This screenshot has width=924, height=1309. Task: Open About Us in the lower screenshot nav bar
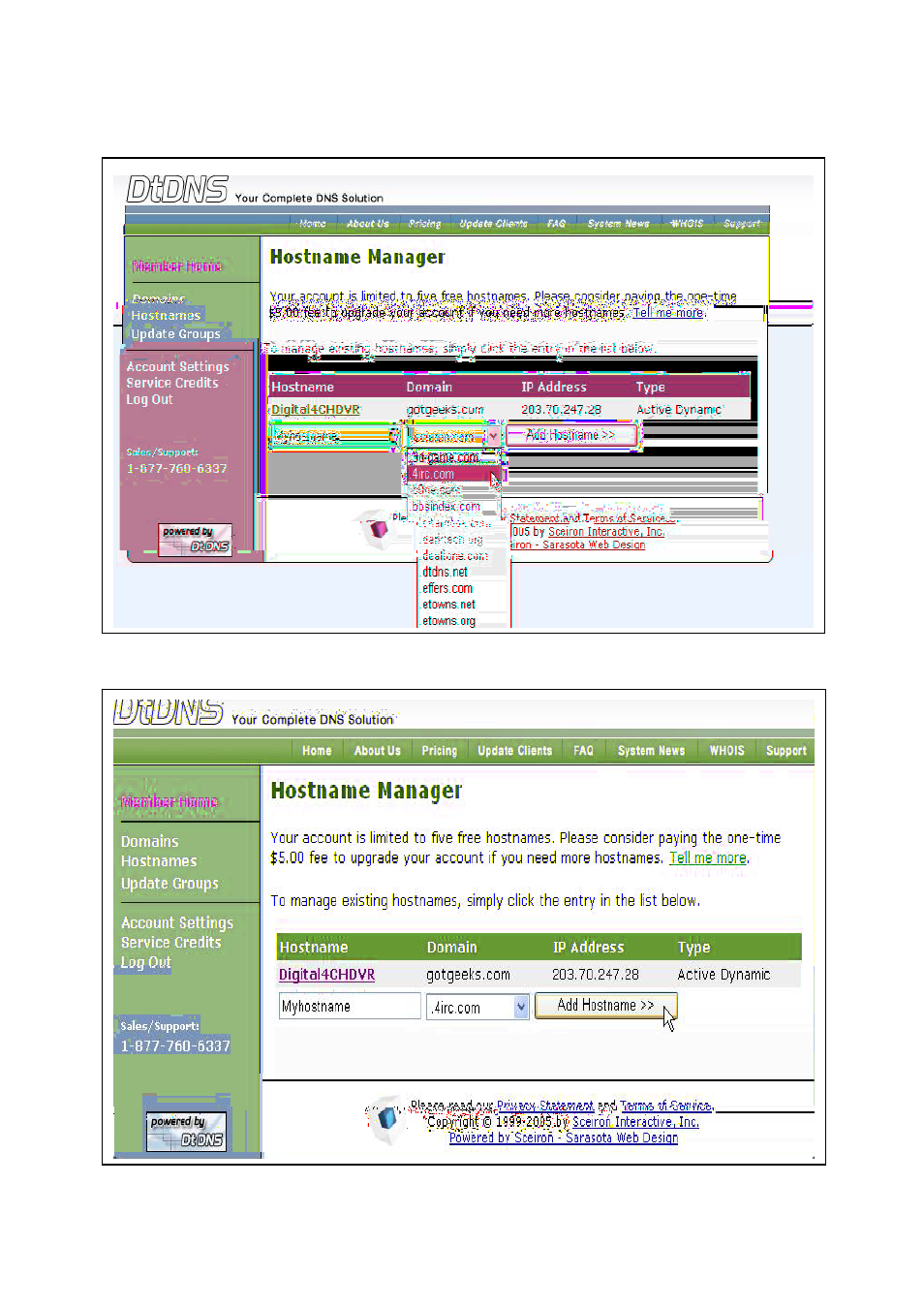[x=377, y=751]
